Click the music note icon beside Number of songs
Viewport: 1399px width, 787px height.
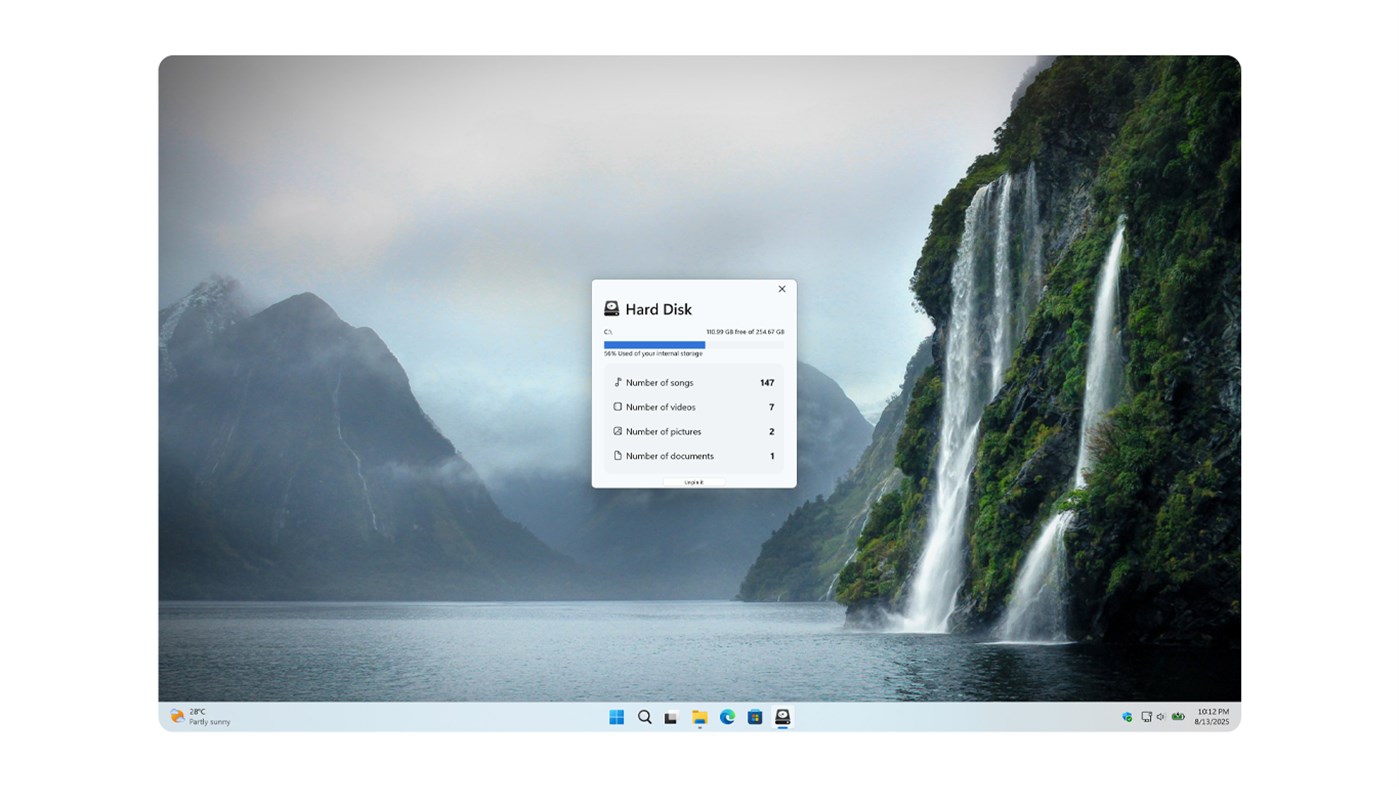coord(616,381)
